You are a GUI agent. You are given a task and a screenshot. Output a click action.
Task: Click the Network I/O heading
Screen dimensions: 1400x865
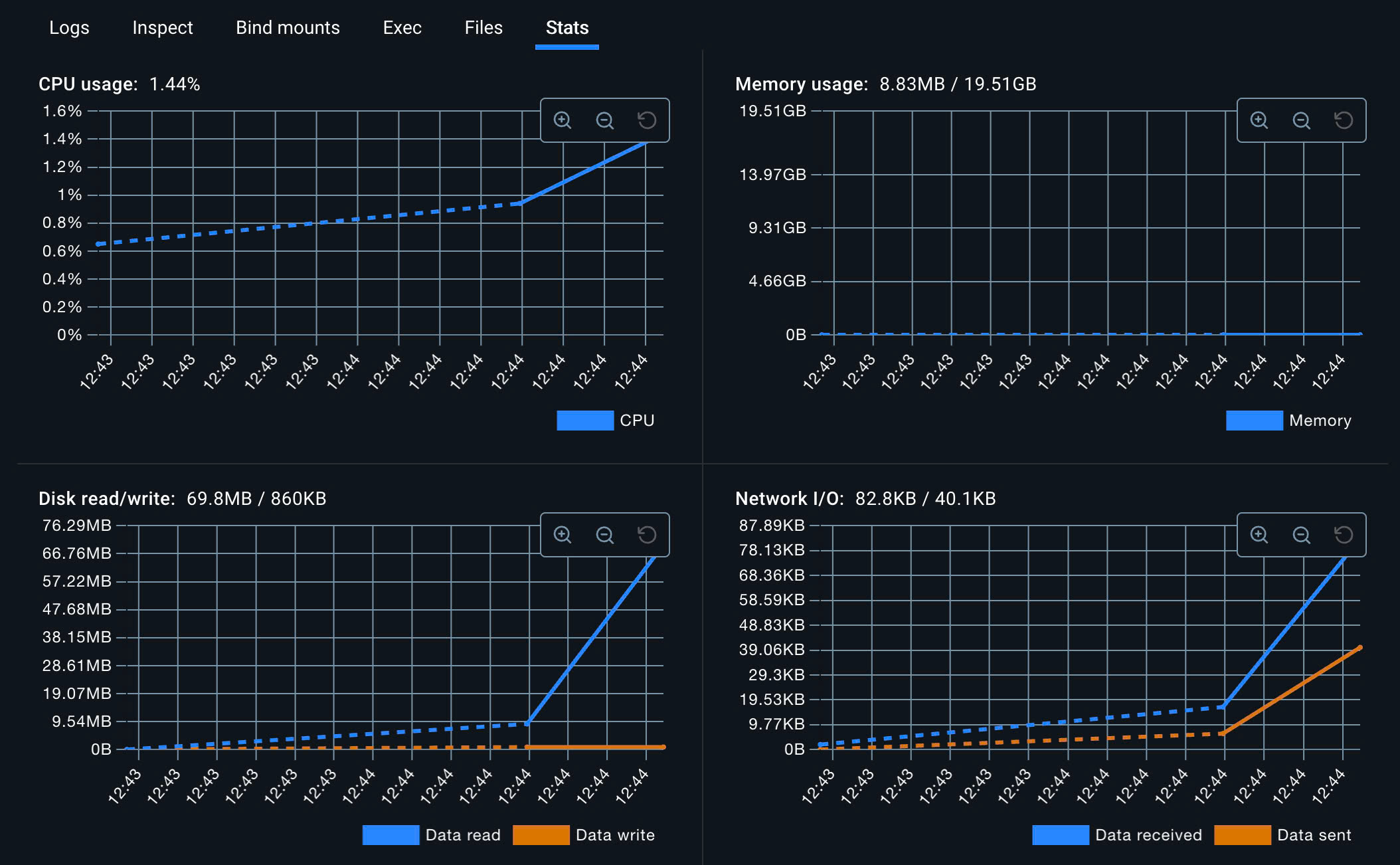click(790, 499)
